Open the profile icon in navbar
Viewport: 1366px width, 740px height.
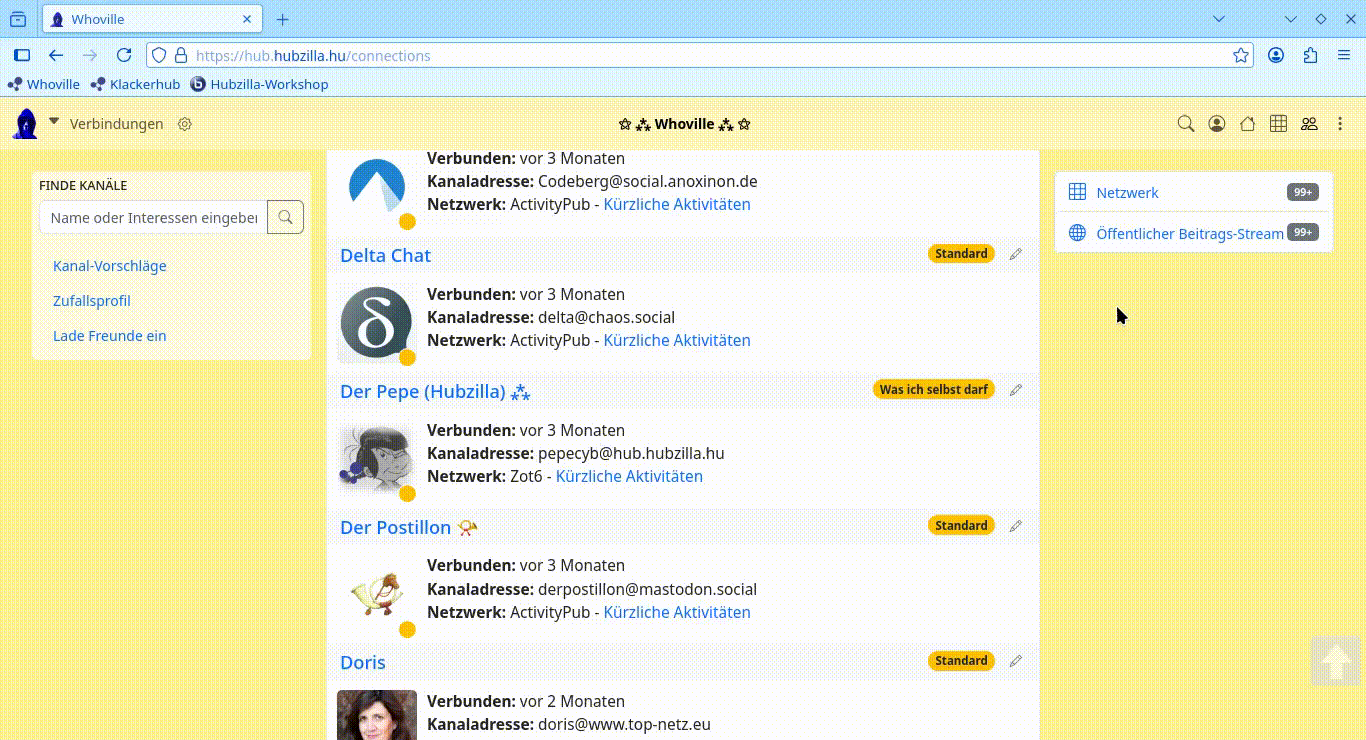[1217, 124]
